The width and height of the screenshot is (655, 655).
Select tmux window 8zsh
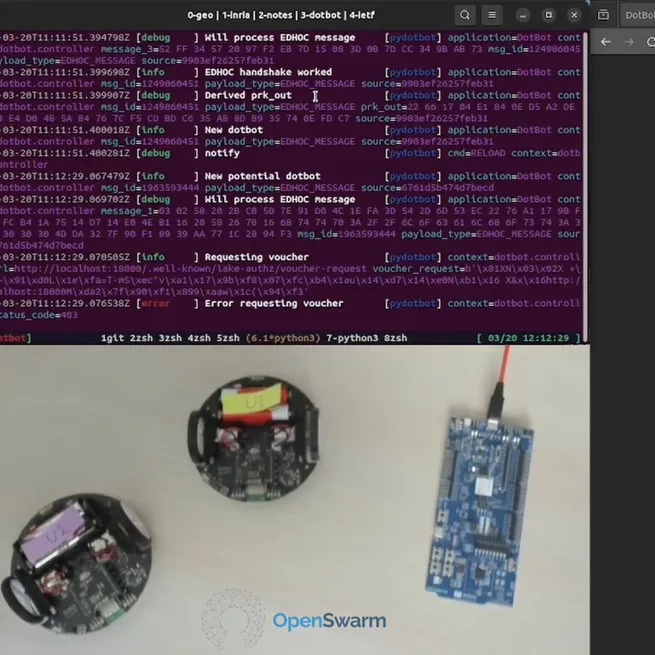(x=395, y=338)
